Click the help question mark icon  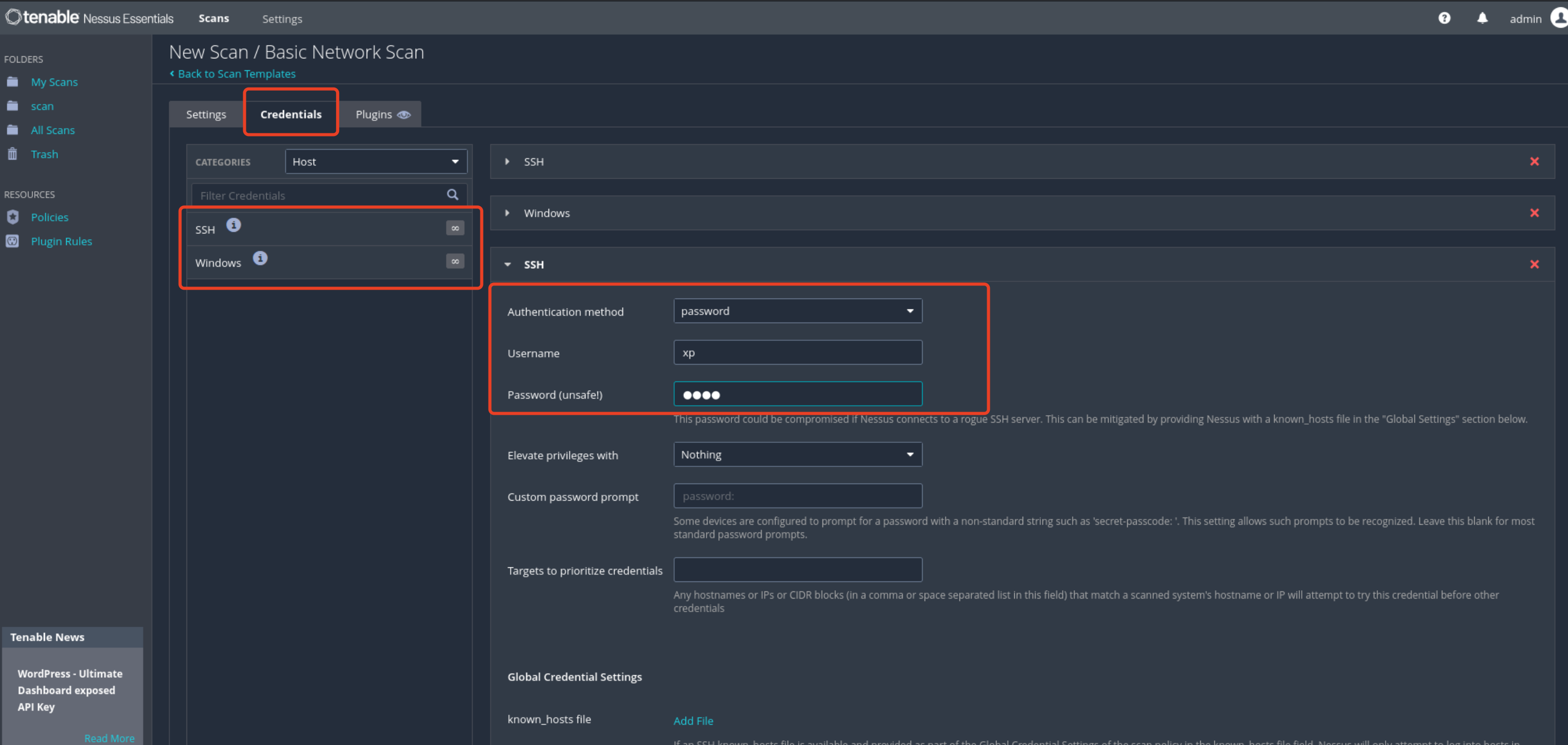tap(1444, 18)
